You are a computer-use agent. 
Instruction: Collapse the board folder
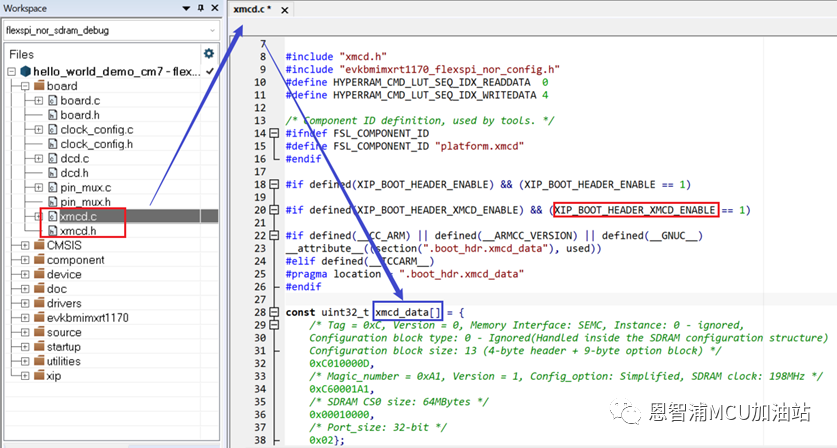[25, 86]
